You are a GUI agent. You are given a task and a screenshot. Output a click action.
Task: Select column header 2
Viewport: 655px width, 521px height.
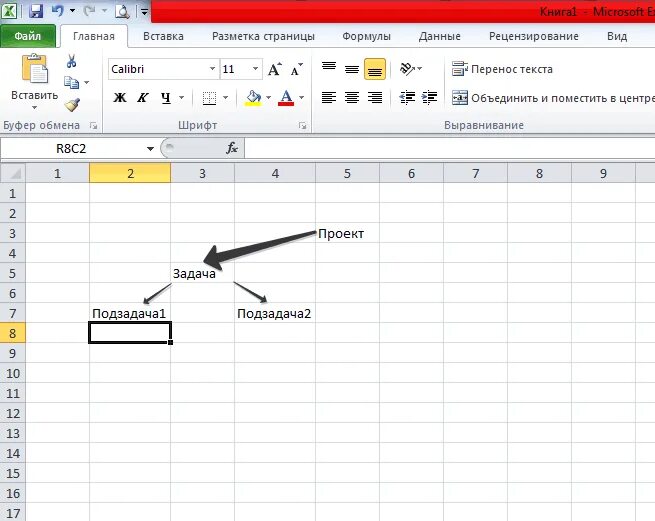tap(130, 173)
